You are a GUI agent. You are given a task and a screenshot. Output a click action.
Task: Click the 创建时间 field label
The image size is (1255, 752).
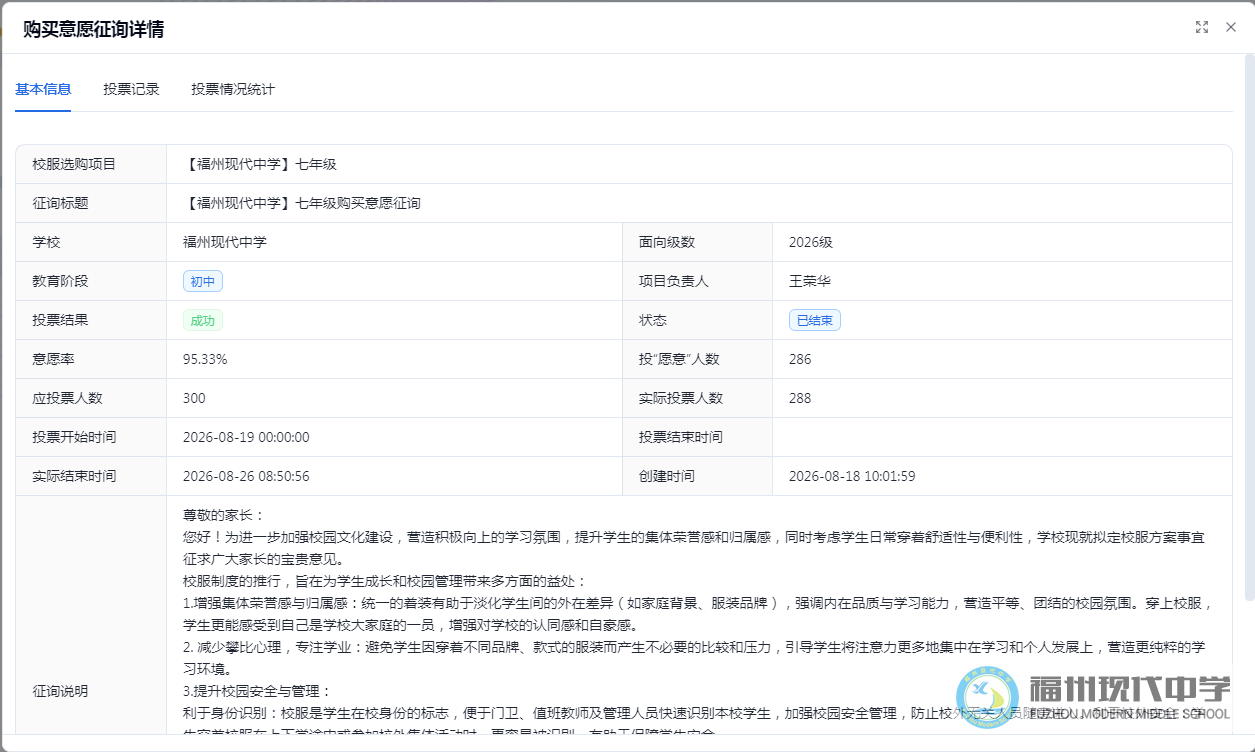pos(667,476)
